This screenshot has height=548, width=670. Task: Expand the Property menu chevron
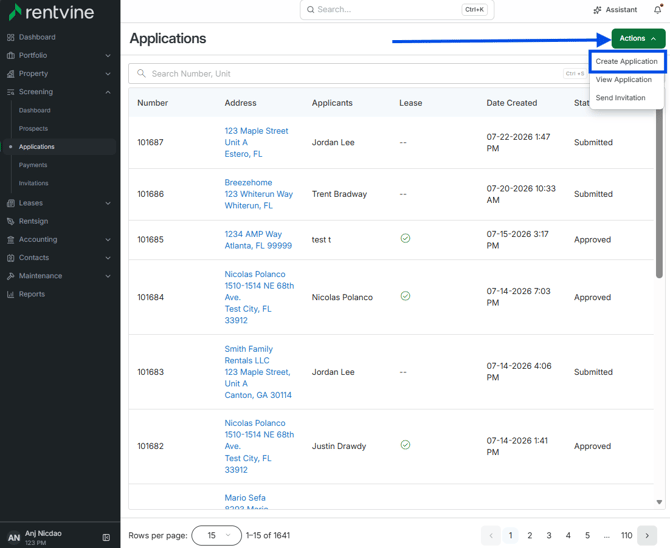coord(108,74)
